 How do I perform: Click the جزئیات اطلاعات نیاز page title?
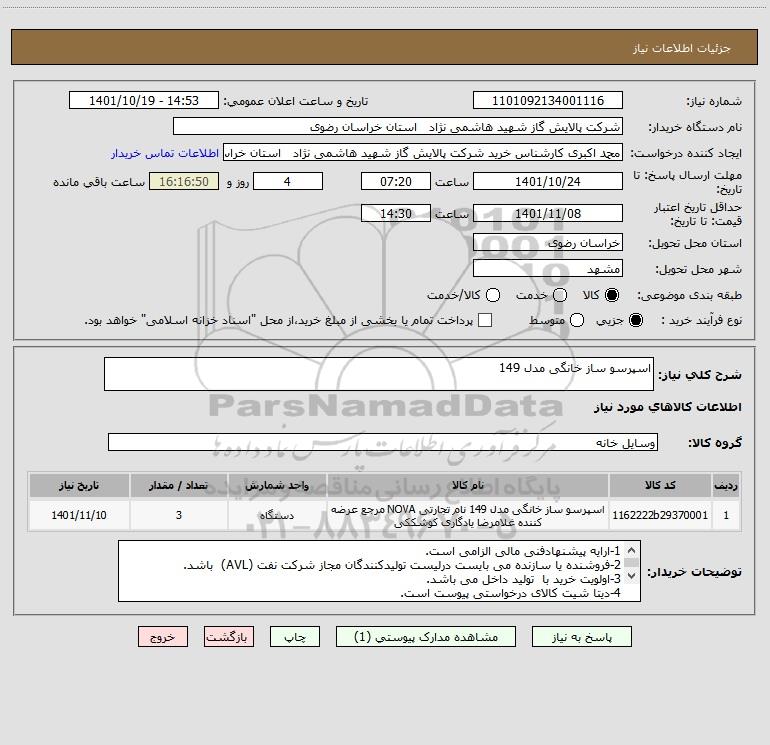[x=682, y=48]
